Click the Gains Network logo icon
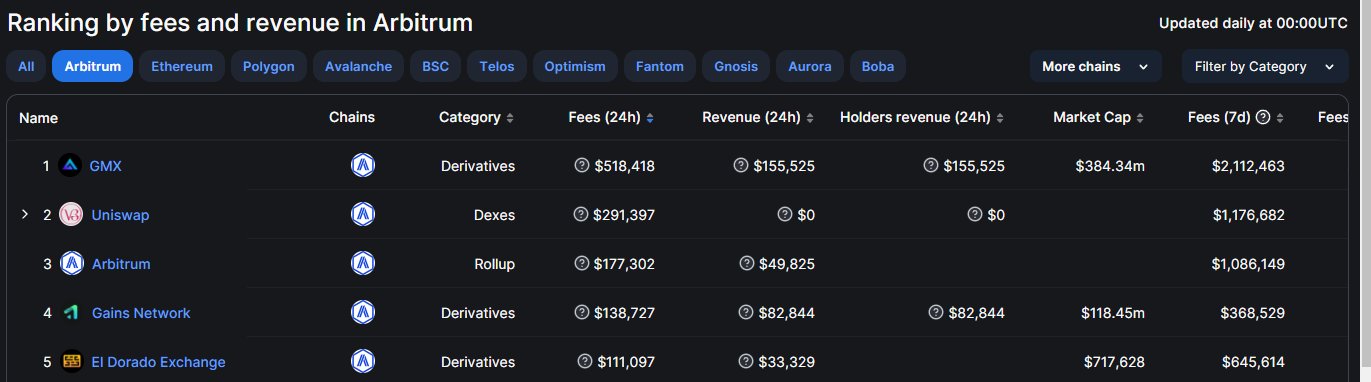Viewport: 1371px width, 382px height. click(x=70, y=313)
